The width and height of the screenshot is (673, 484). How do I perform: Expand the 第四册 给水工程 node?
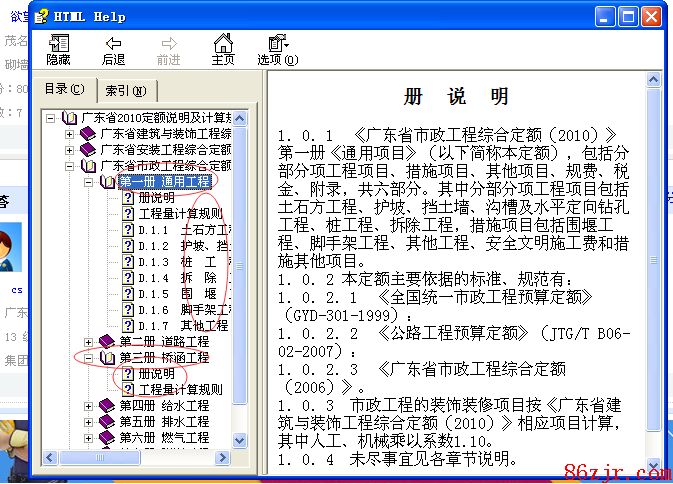[88, 406]
